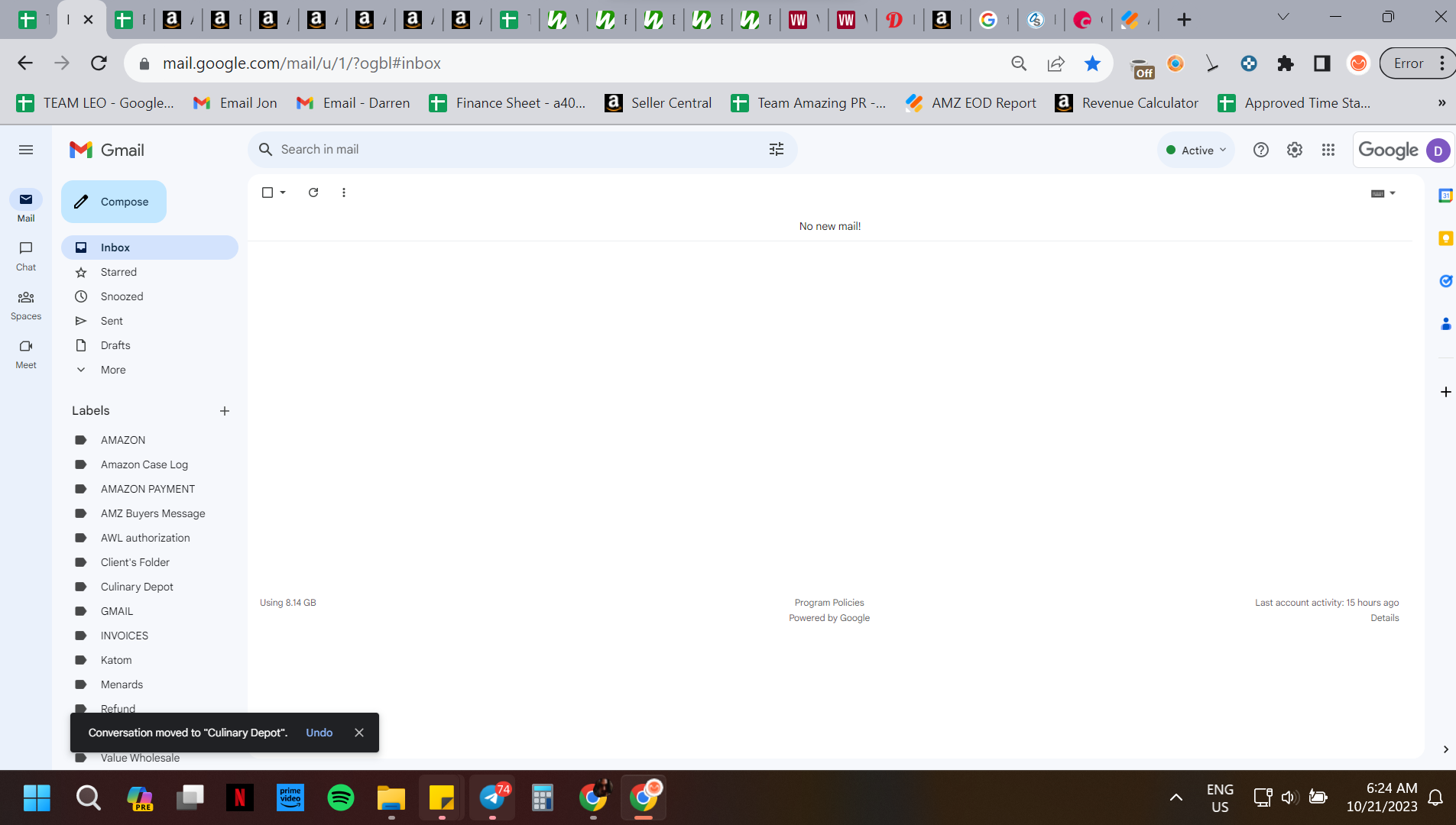Open the Mail section in left rail
This screenshot has width=1456, height=825.
[26, 206]
